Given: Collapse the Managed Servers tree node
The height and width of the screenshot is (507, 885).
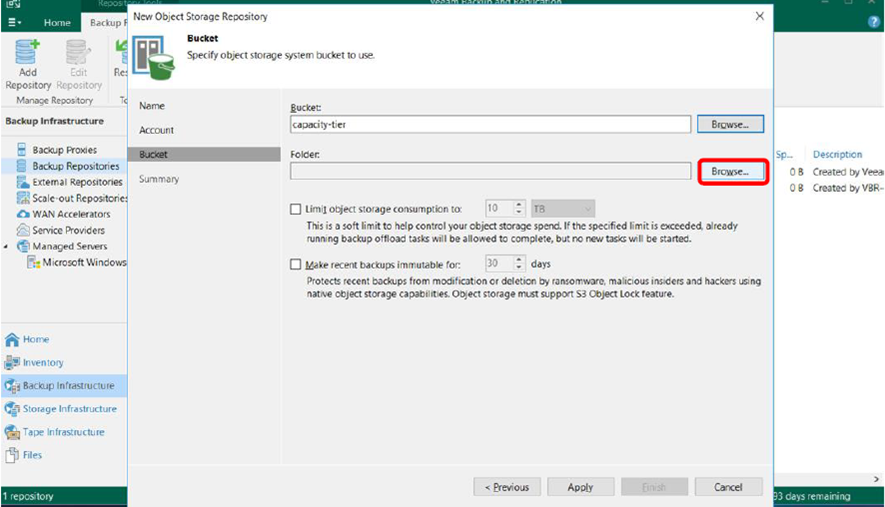Looking at the screenshot, I should click(x=6, y=247).
